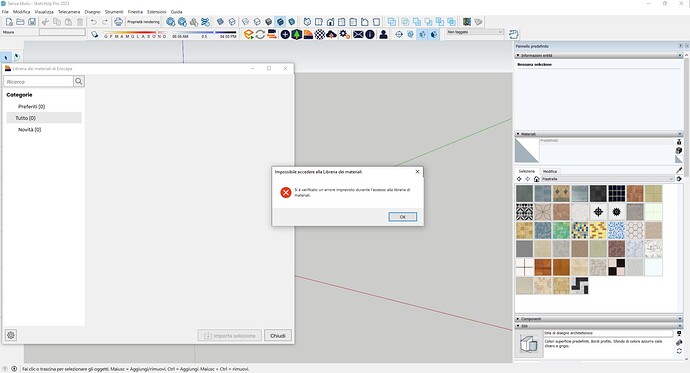Open the Enscape asset library tree icon
Image resolution: width=690 pixels, height=373 pixels.
297,34
